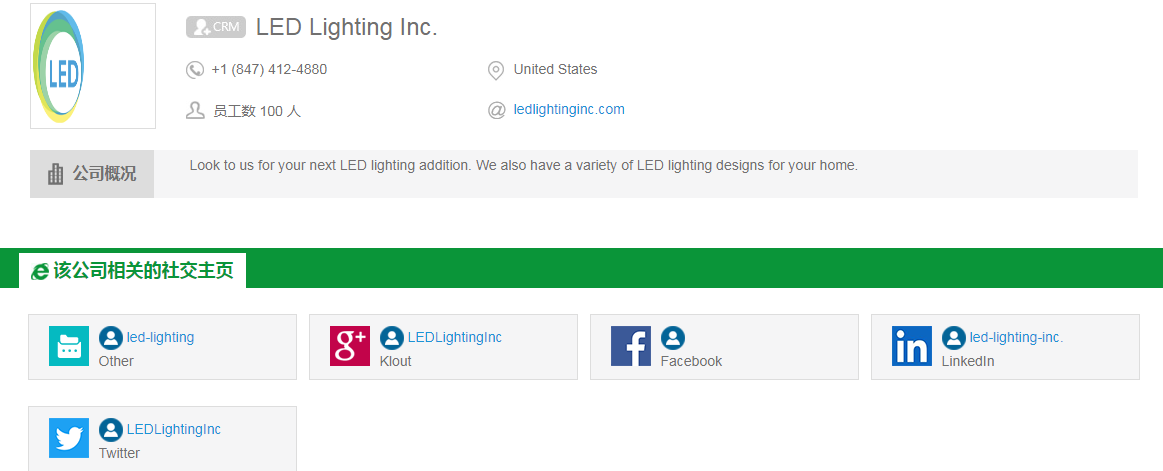Click the LinkedIn logo icon

pos(912,346)
